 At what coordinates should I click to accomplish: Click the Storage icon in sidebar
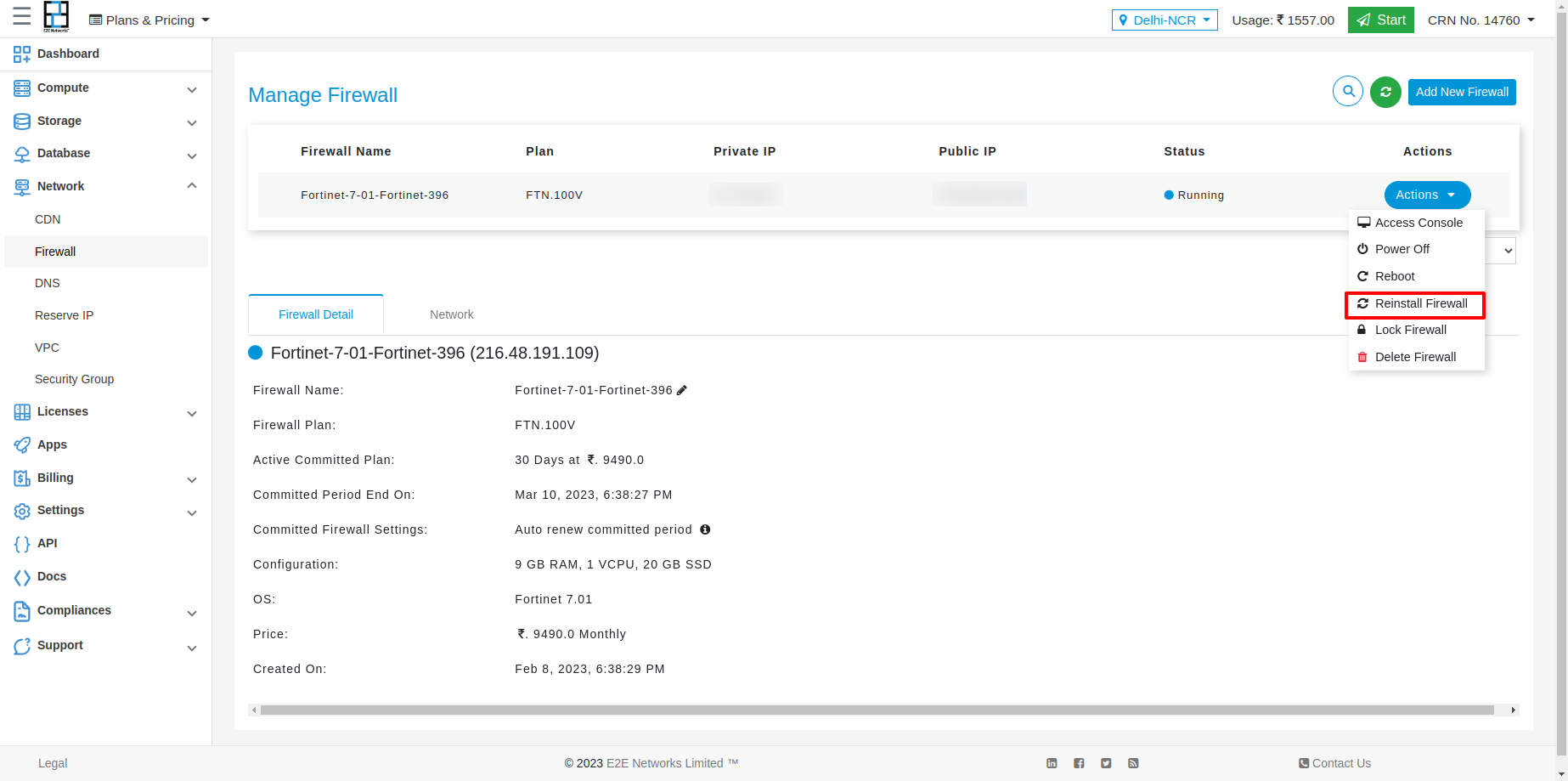pos(22,122)
